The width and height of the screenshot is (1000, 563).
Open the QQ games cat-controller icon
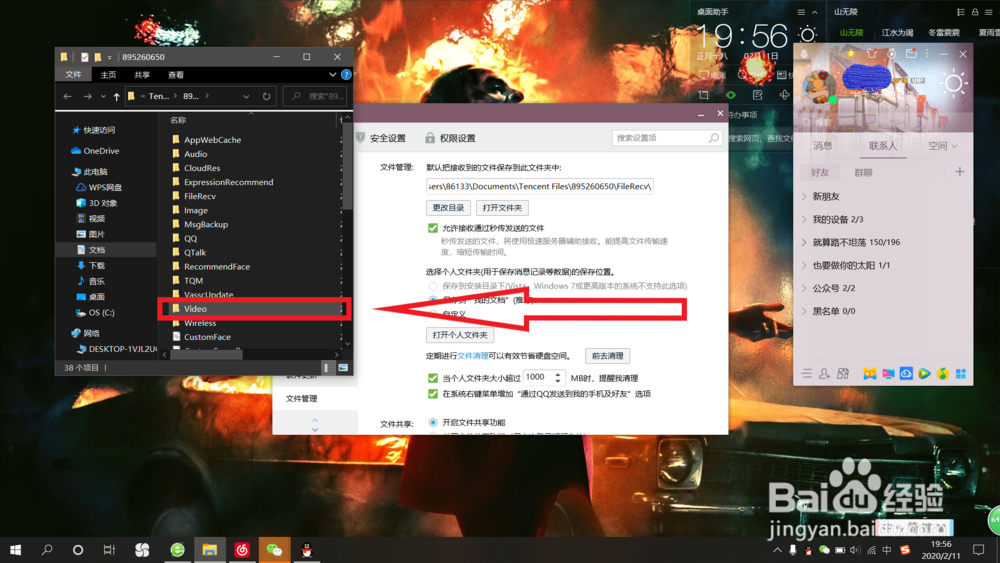point(869,374)
